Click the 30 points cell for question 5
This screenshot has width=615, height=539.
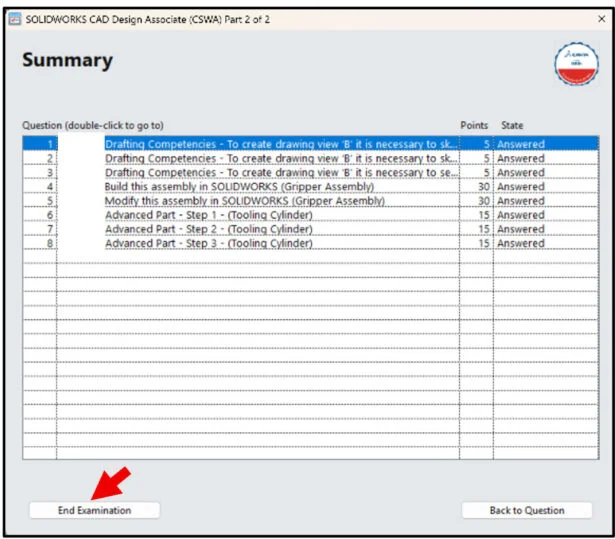(482, 201)
